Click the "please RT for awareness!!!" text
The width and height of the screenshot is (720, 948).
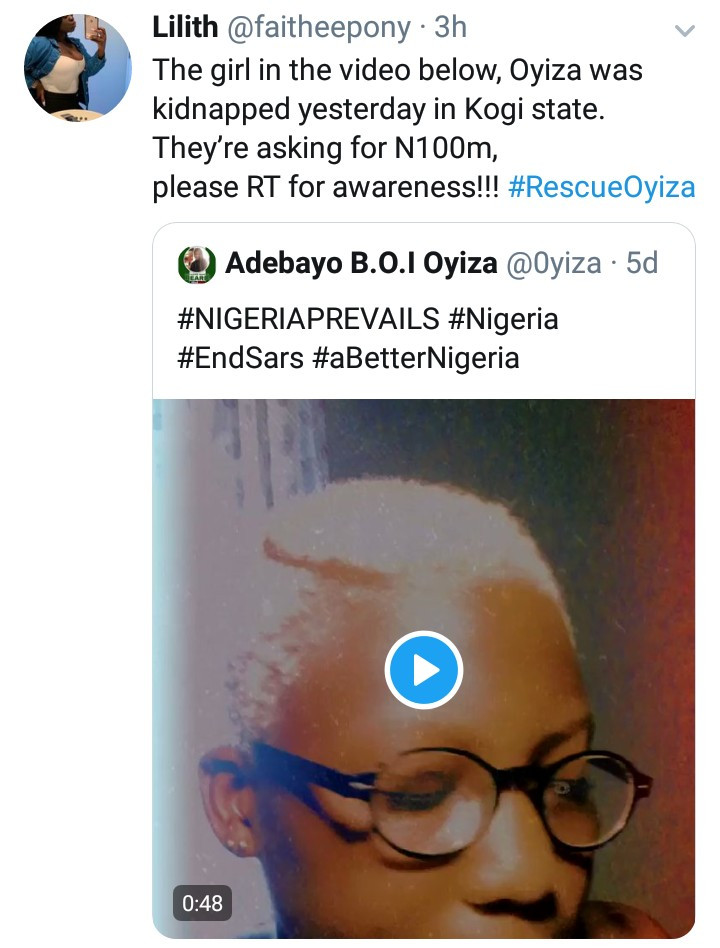325,188
